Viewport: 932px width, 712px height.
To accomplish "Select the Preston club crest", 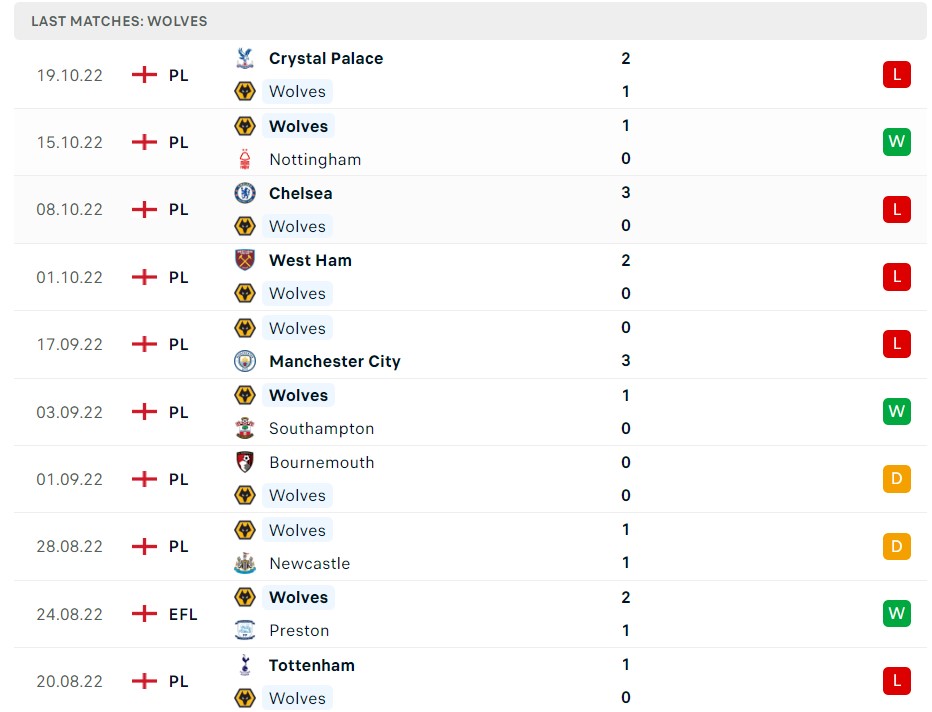I will click(244, 630).
